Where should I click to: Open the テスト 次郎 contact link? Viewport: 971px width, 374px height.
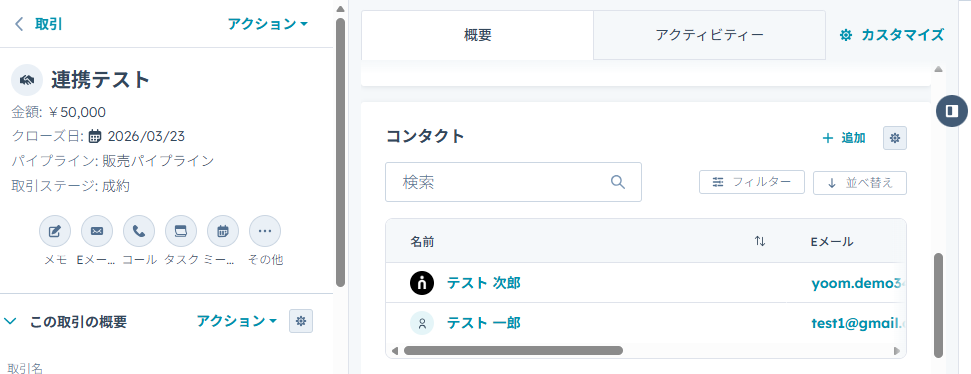pyautogui.click(x=484, y=283)
